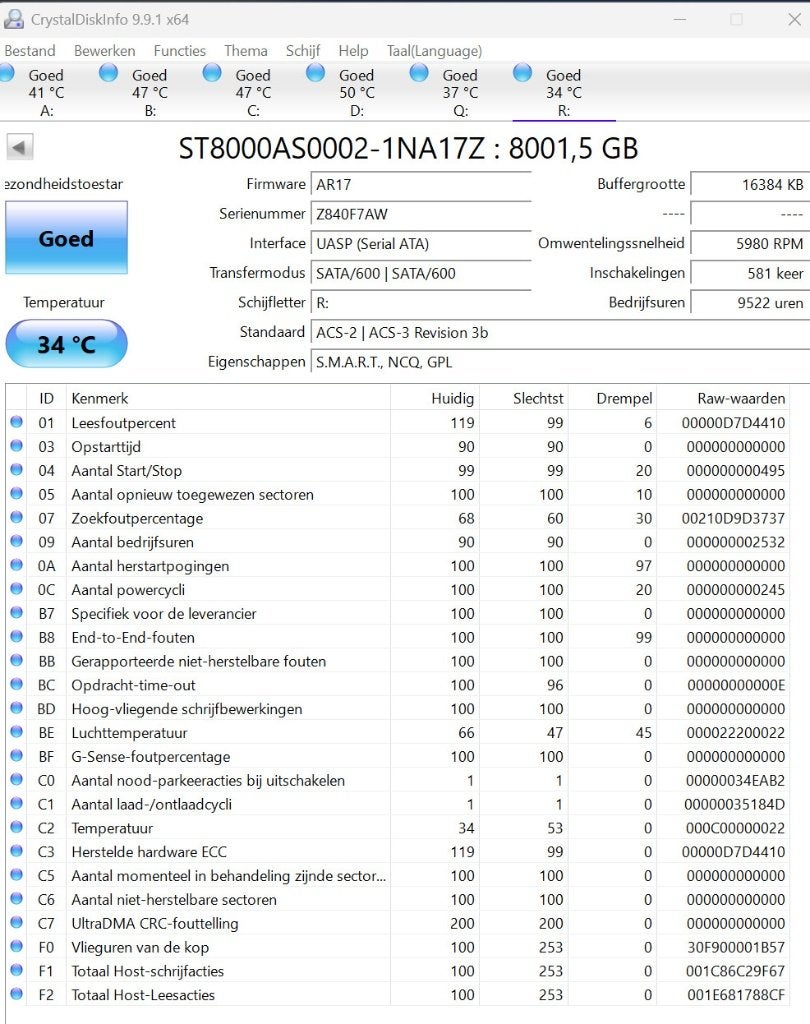Click the Interface field UASP (Serial ATA)
Screen dimensions: 810x1024
pyautogui.click(x=421, y=244)
